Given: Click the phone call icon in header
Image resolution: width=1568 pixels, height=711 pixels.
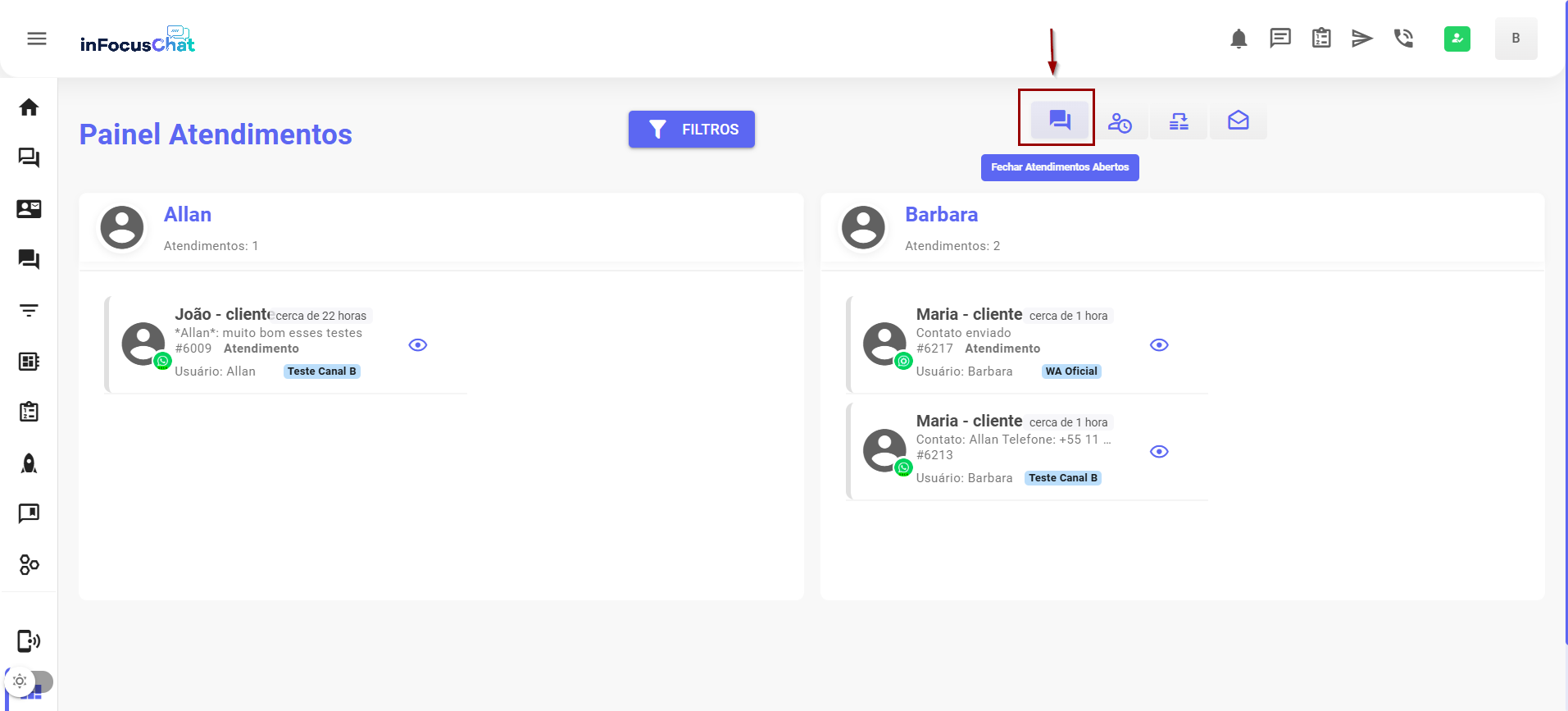Looking at the screenshot, I should coord(1403,39).
